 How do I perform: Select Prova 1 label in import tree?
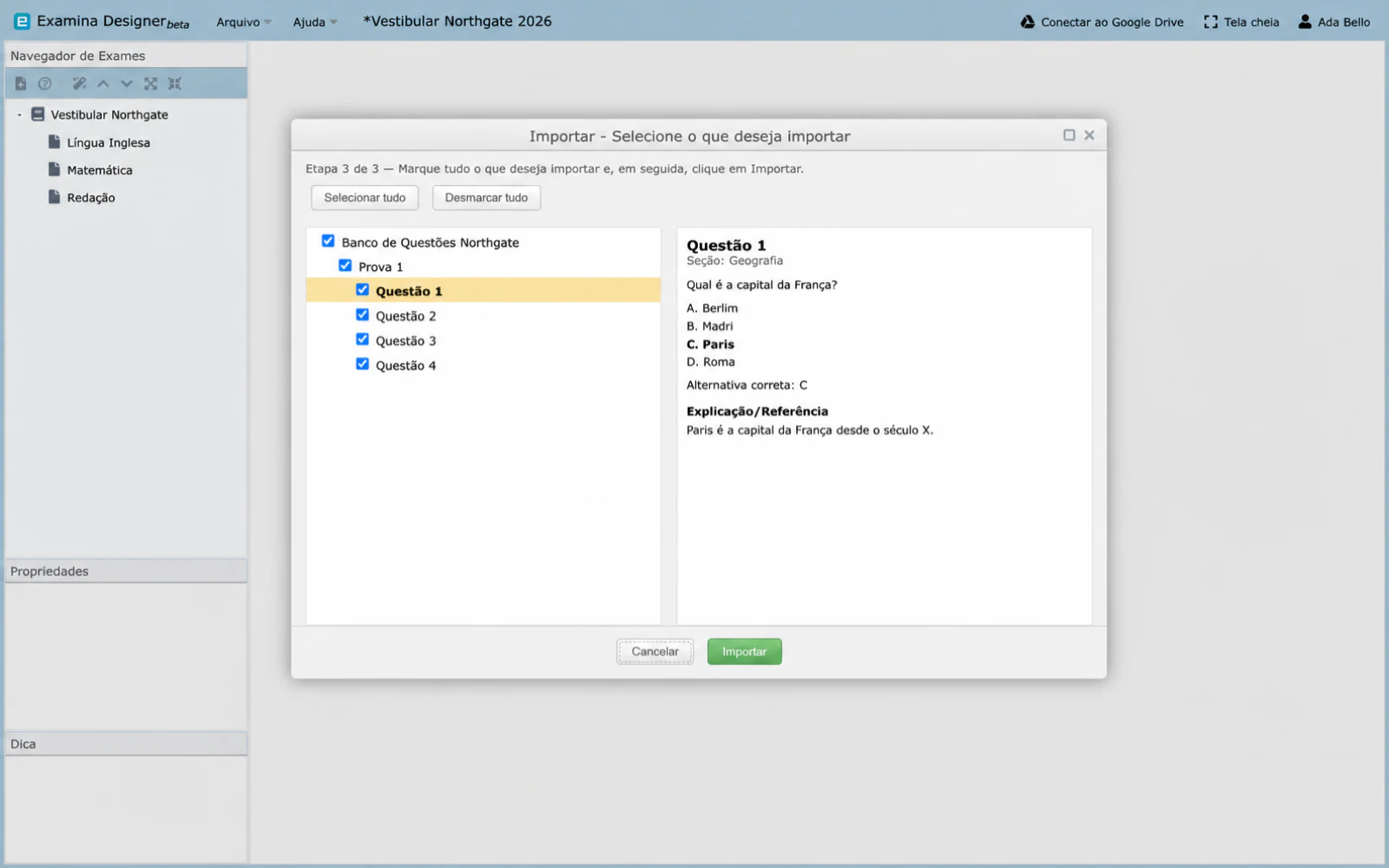pos(380,266)
